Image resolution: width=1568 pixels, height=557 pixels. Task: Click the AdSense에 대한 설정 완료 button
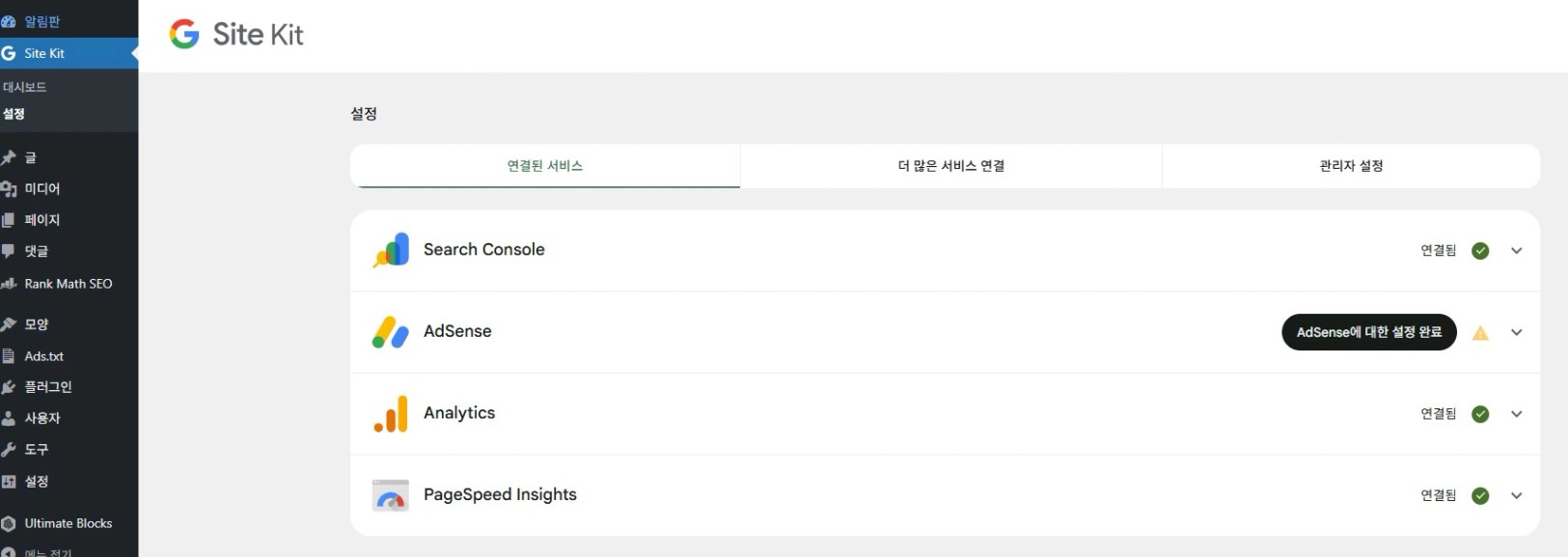(1368, 332)
